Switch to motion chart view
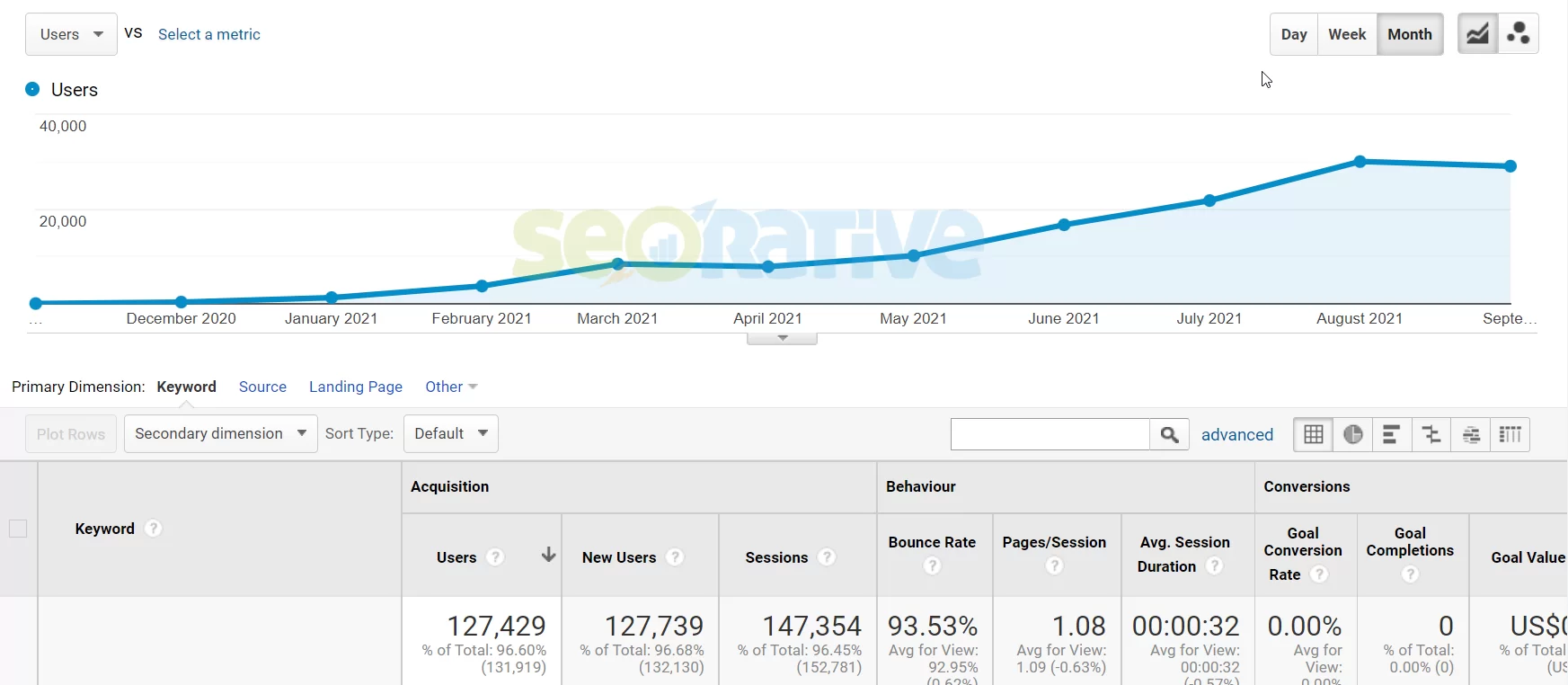 pos(1519,34)
